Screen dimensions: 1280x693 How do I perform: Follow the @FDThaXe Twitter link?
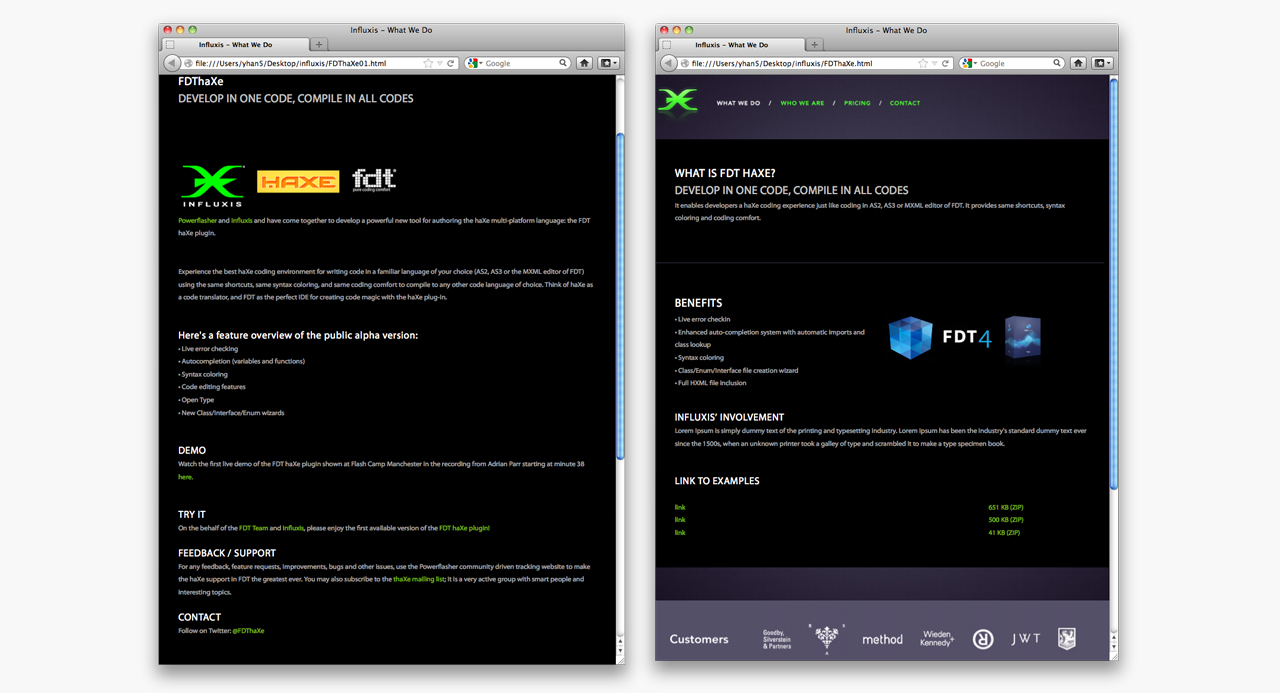click(248, 631)
